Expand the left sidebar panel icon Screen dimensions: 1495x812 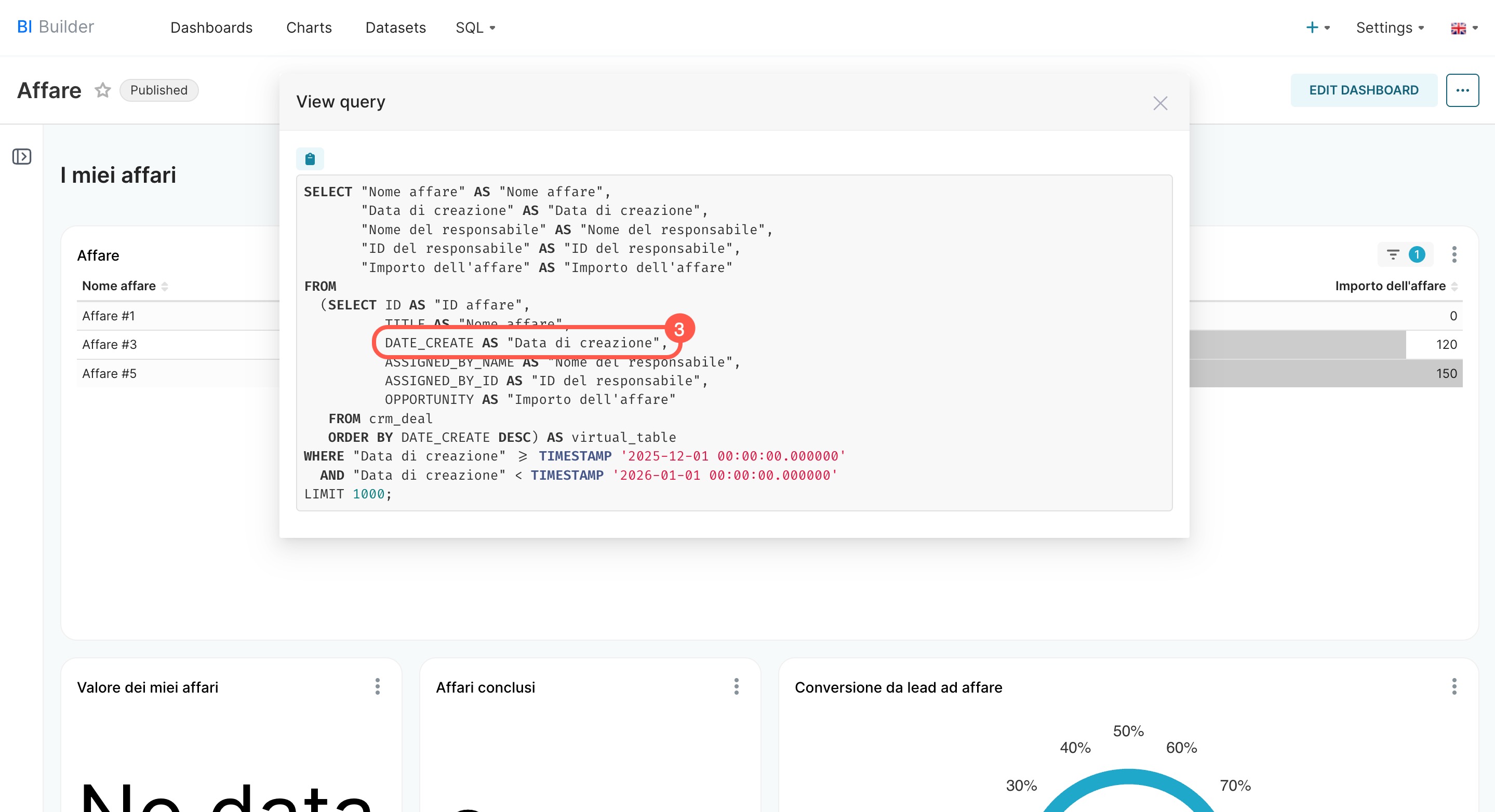point(22,157)
